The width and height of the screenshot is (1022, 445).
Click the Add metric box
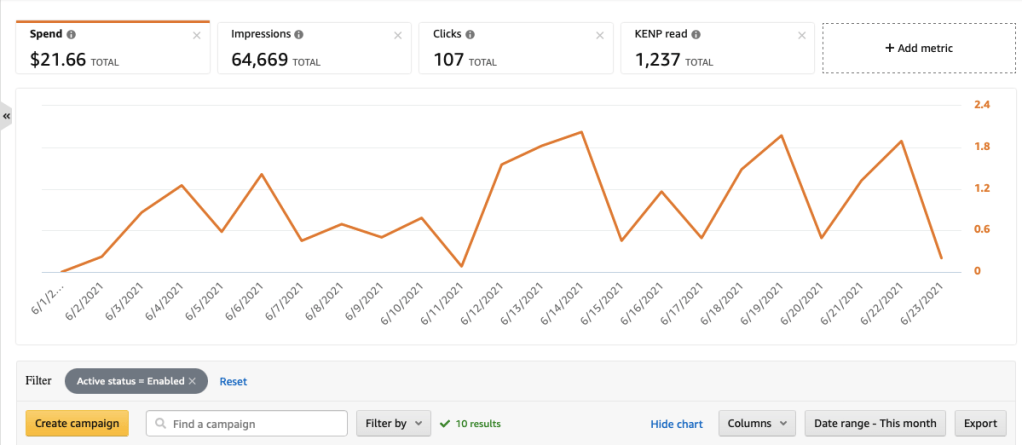point(919,48)
